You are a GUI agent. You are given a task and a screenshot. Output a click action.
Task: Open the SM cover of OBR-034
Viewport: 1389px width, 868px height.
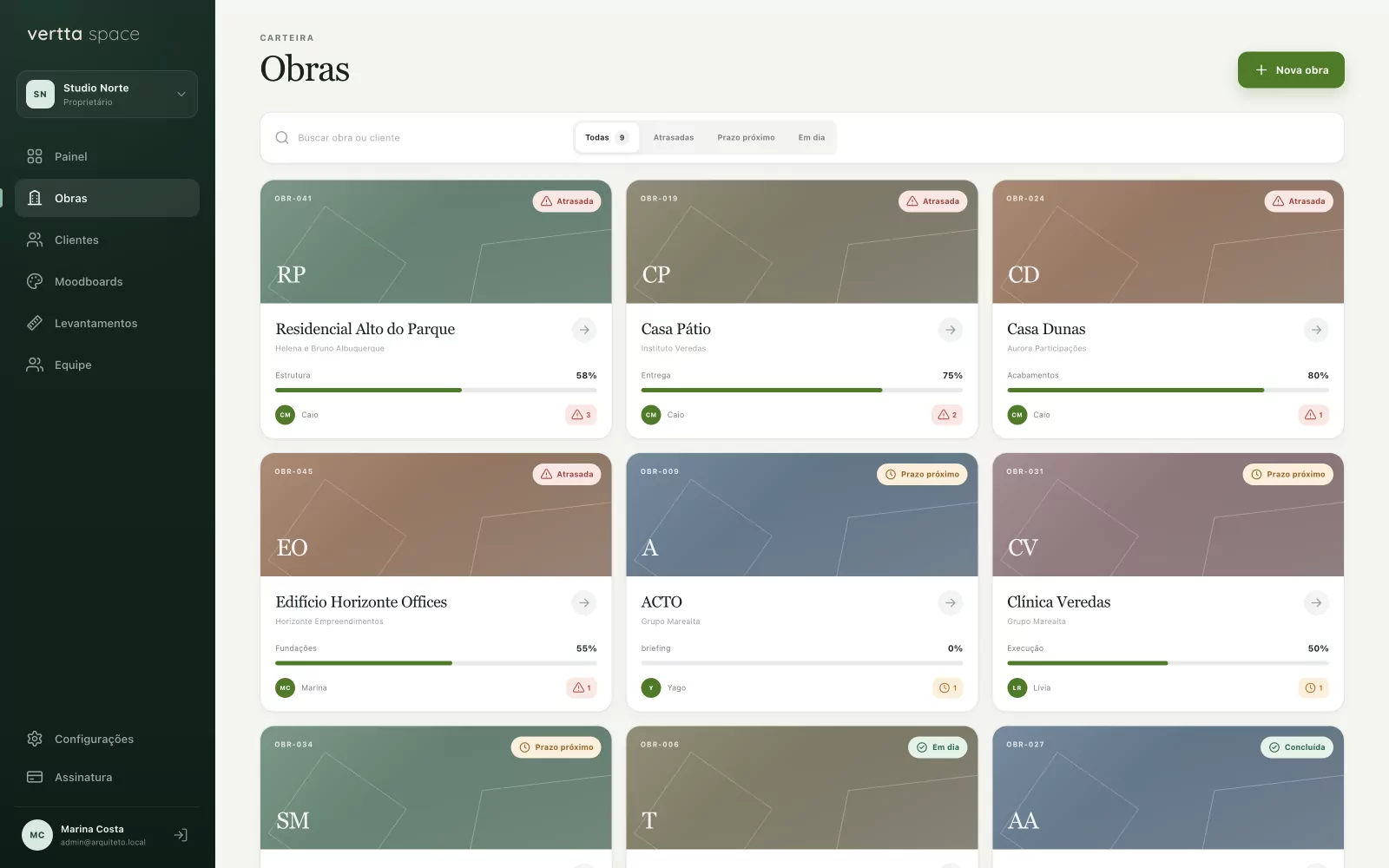[436, 788]
